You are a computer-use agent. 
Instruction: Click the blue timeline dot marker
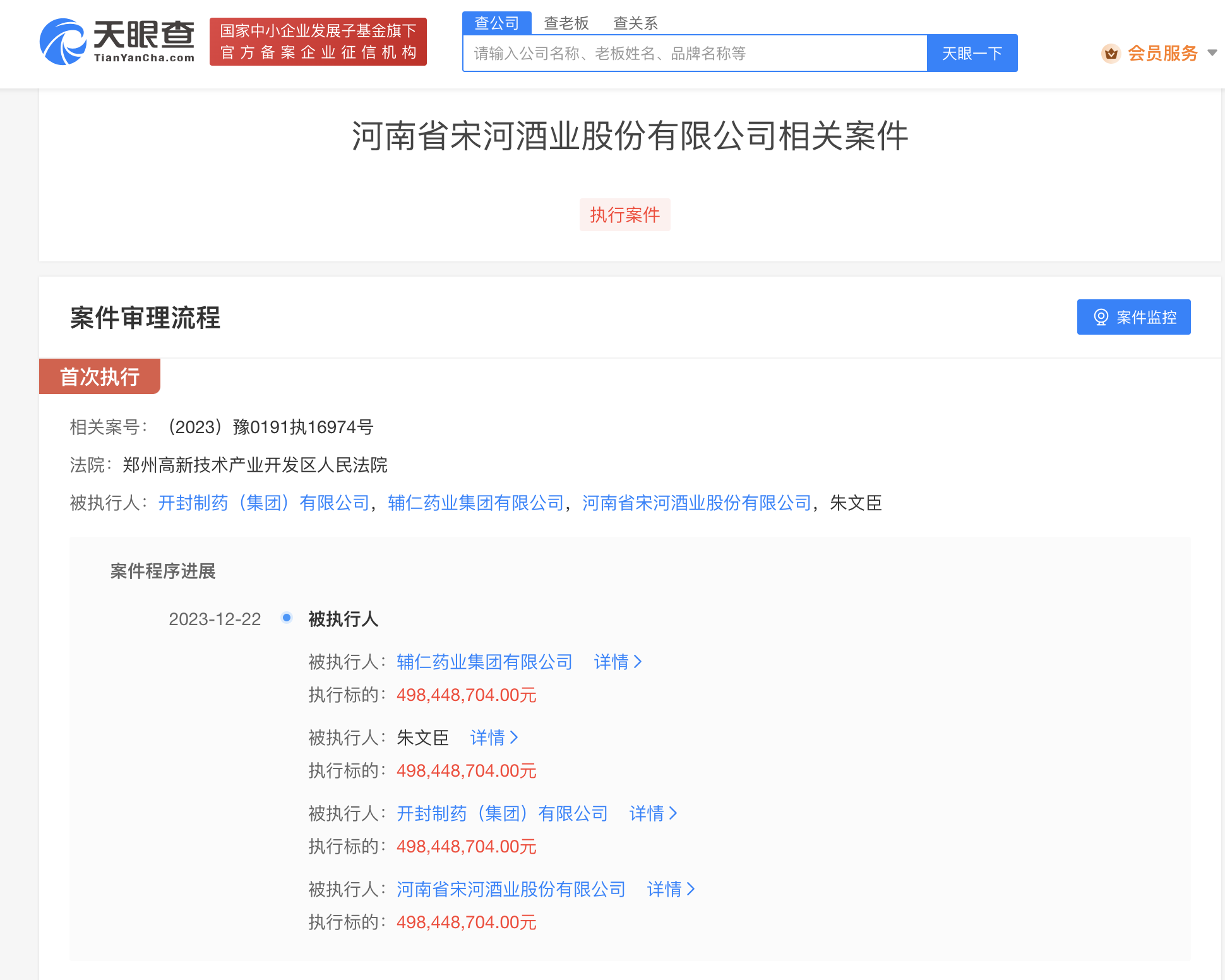point(287,618)
